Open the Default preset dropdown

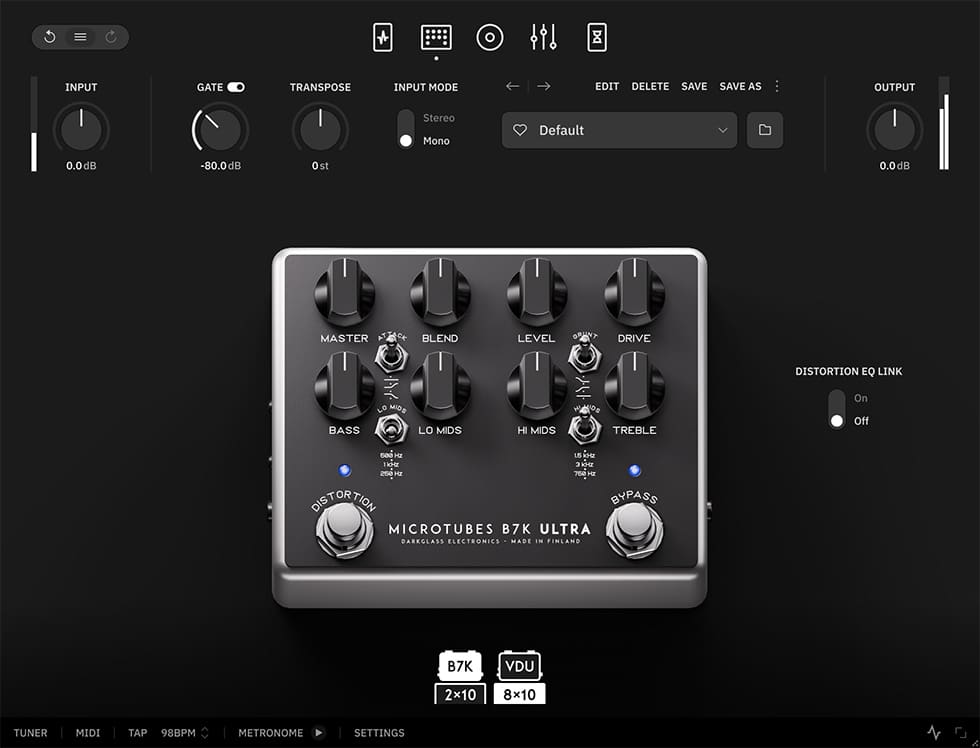[618, 130]
